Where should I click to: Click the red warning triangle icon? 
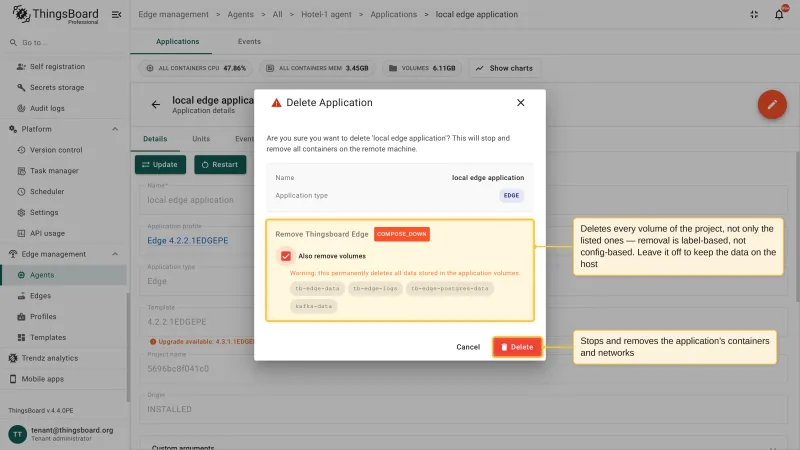coord(276,103)
